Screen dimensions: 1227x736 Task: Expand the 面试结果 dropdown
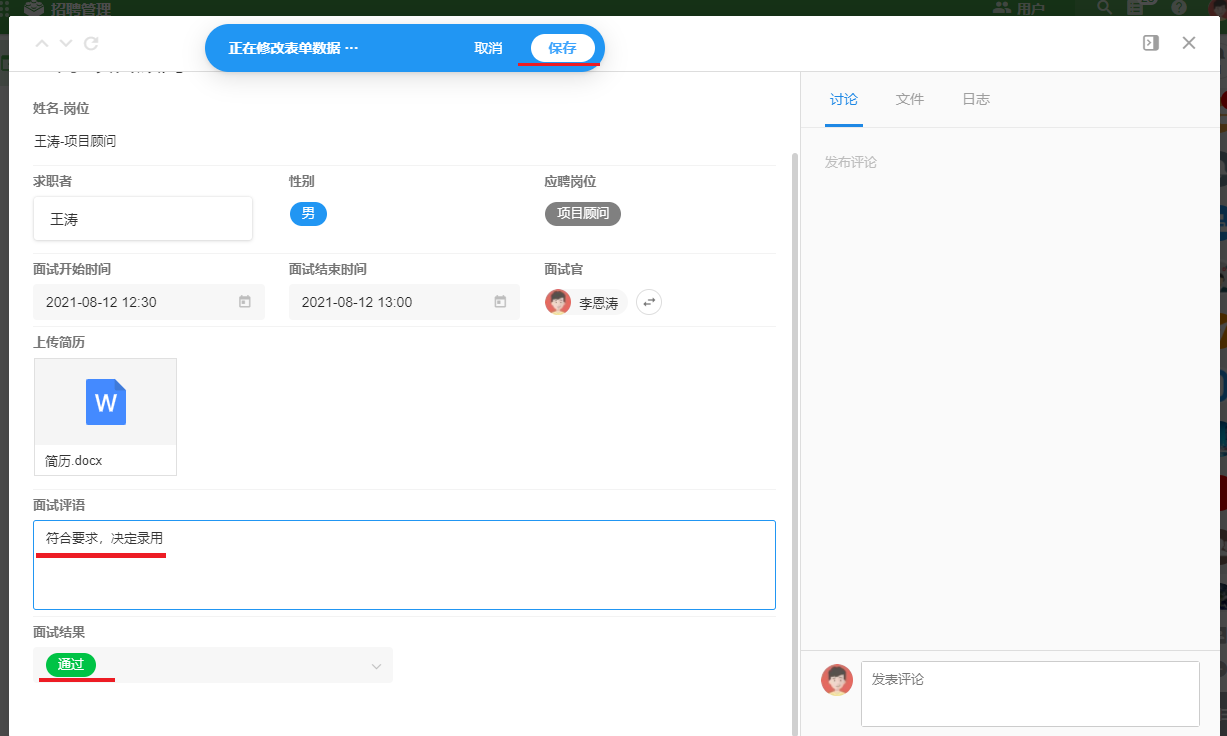(376, 666)
